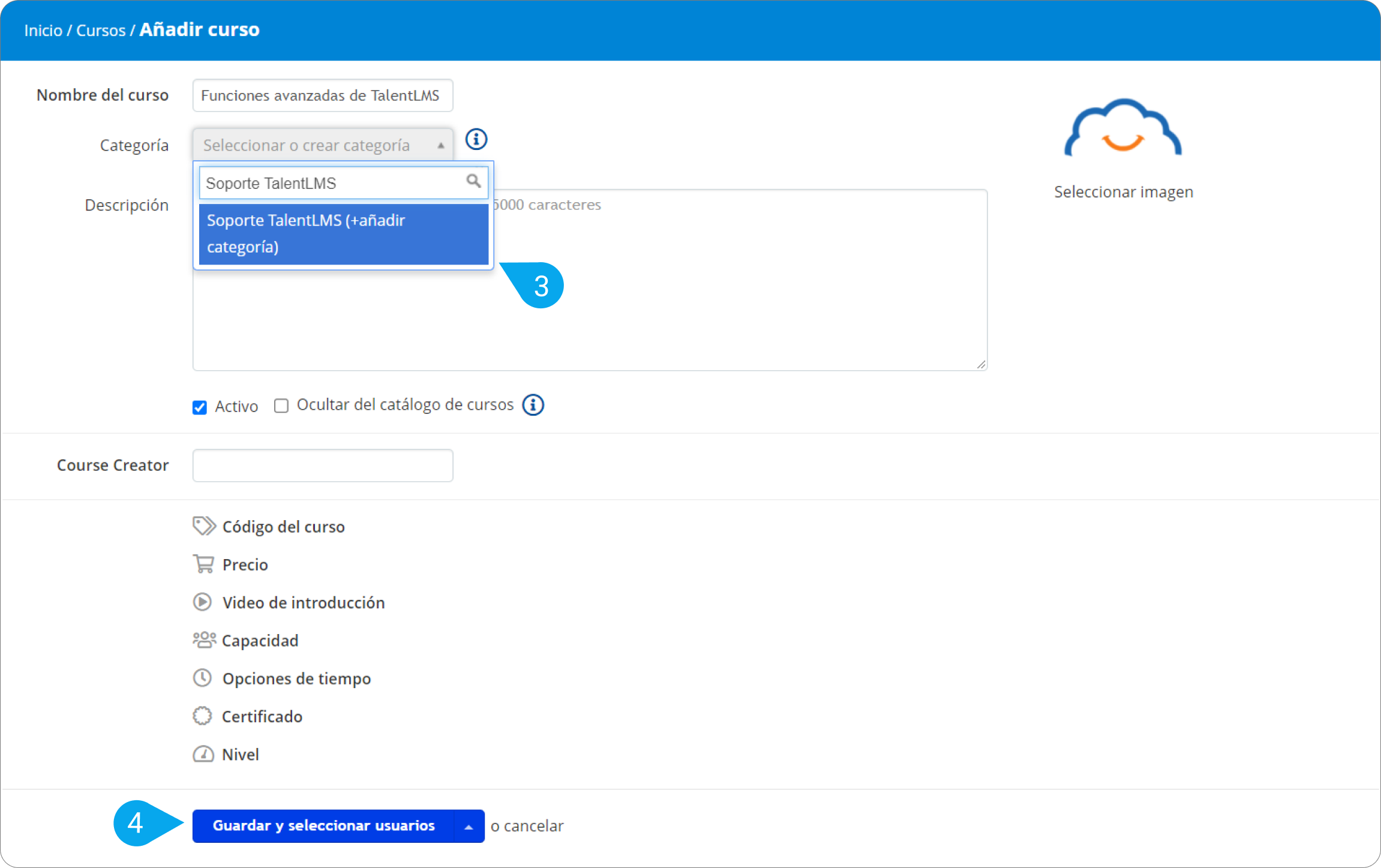Uncheck the Activo checkbox
The height and width of the screenshot is (868, 1381).
(200, 407)
